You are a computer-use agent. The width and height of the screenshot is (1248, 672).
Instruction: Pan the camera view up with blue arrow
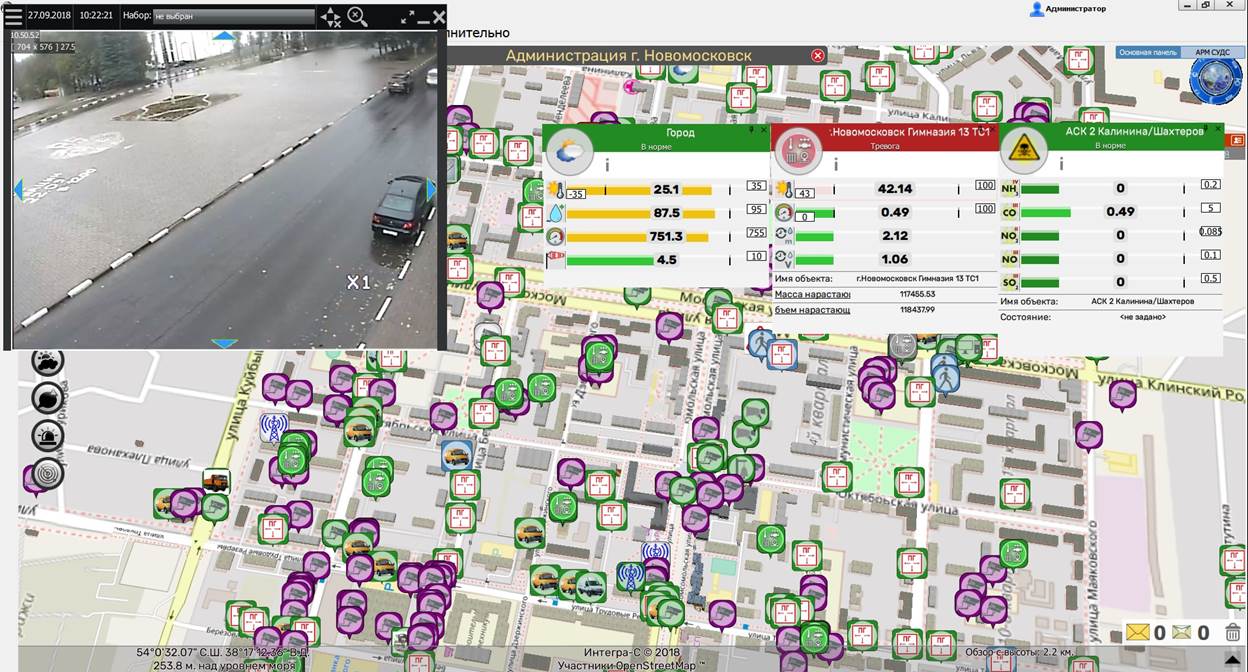pos(225,37)
